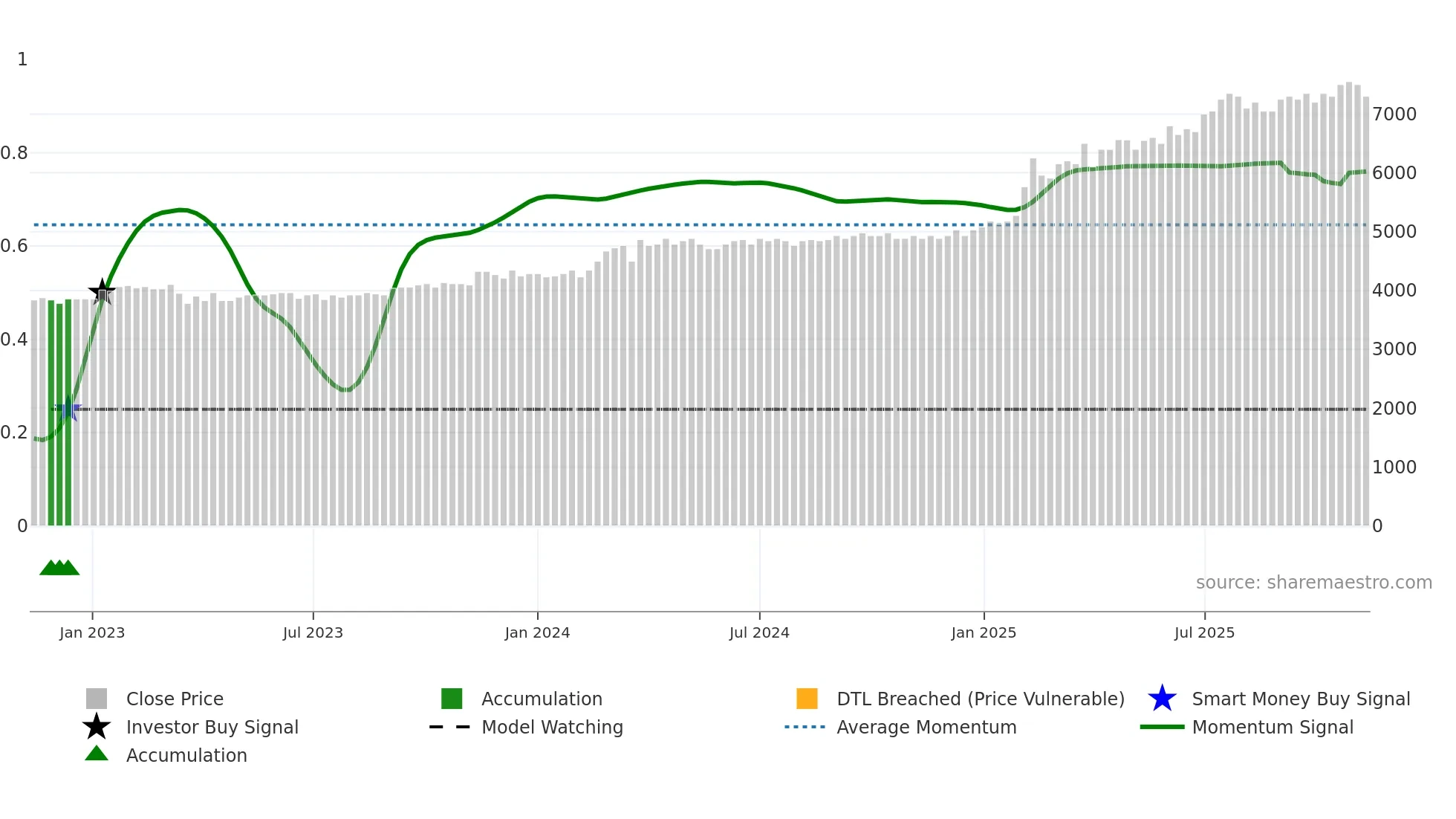Click the black star legend icon
The height and width of the screenshot is (819, 1456).
(97, 727)
